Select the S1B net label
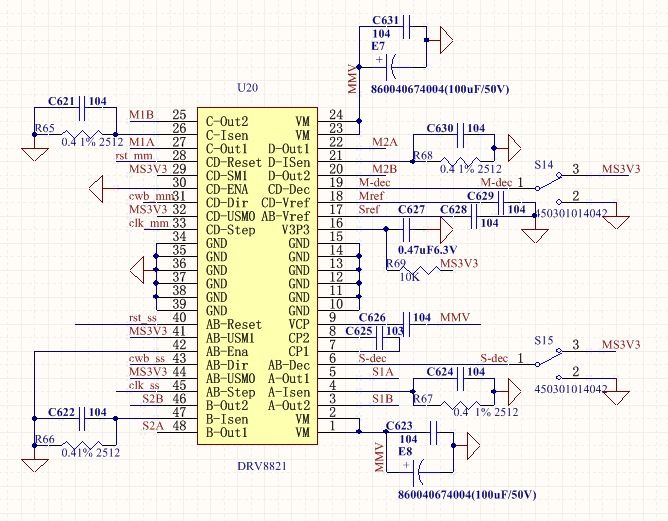This screenshot has height=521, width=668. pos(383,399)
